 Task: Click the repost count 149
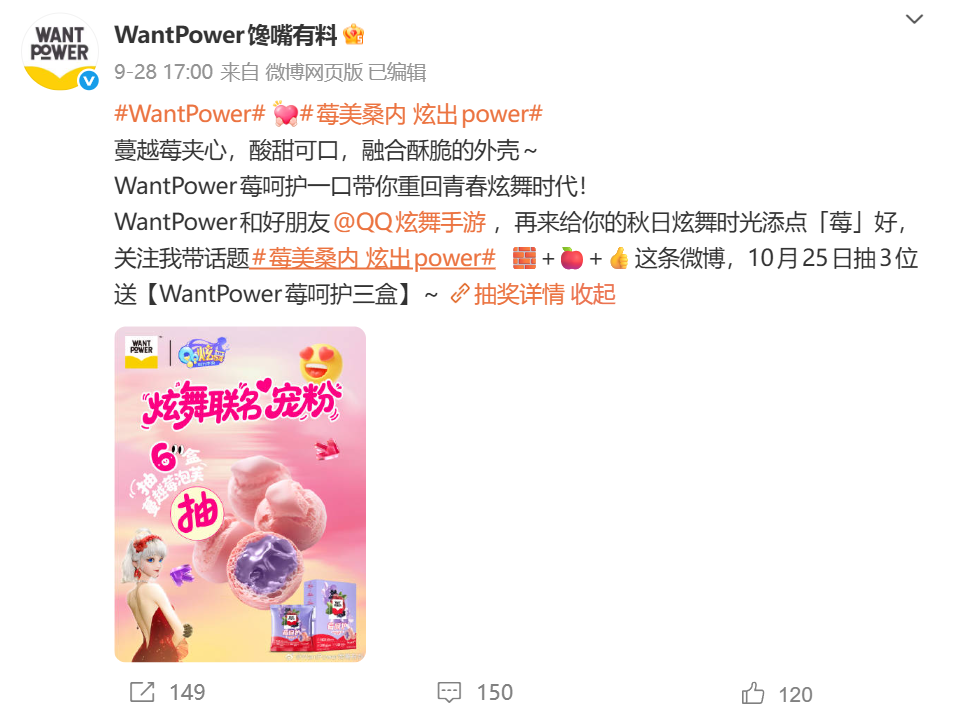point(187,692)
